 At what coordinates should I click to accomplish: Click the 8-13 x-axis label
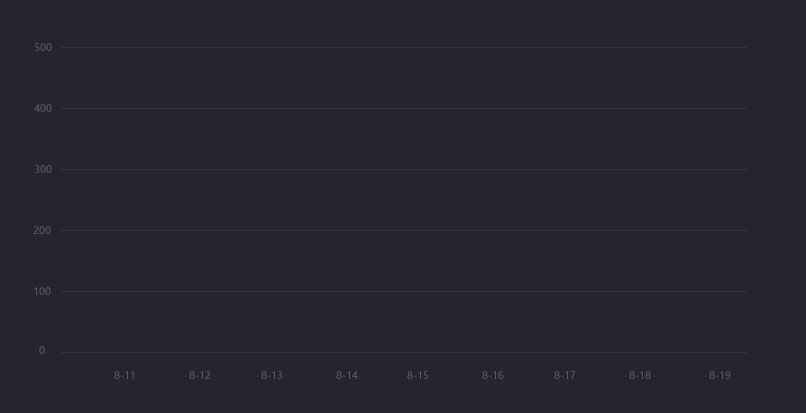point(271,375)
